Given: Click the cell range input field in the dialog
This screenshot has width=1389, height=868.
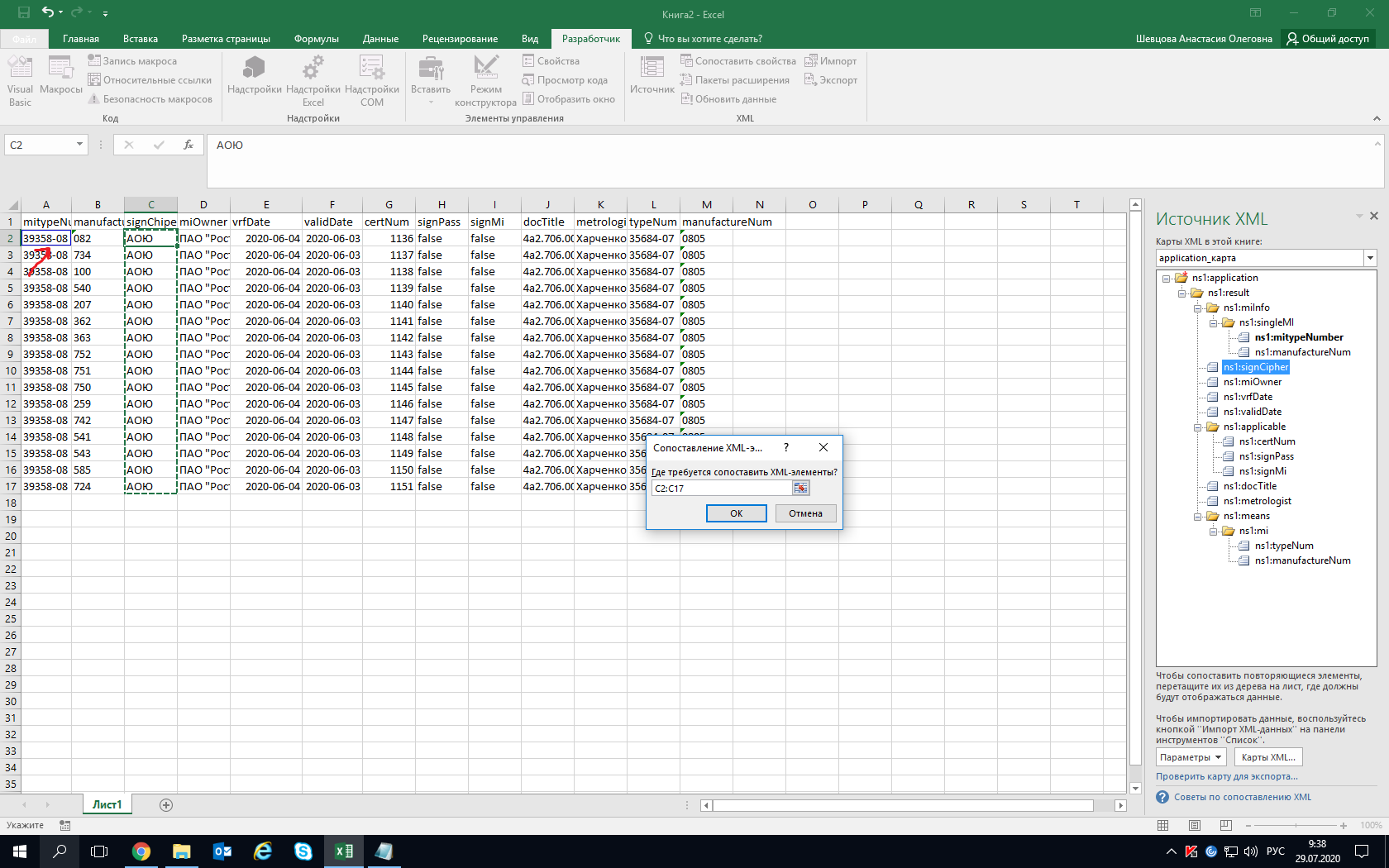Looking at the screenshot, I should tap(721, 489).
